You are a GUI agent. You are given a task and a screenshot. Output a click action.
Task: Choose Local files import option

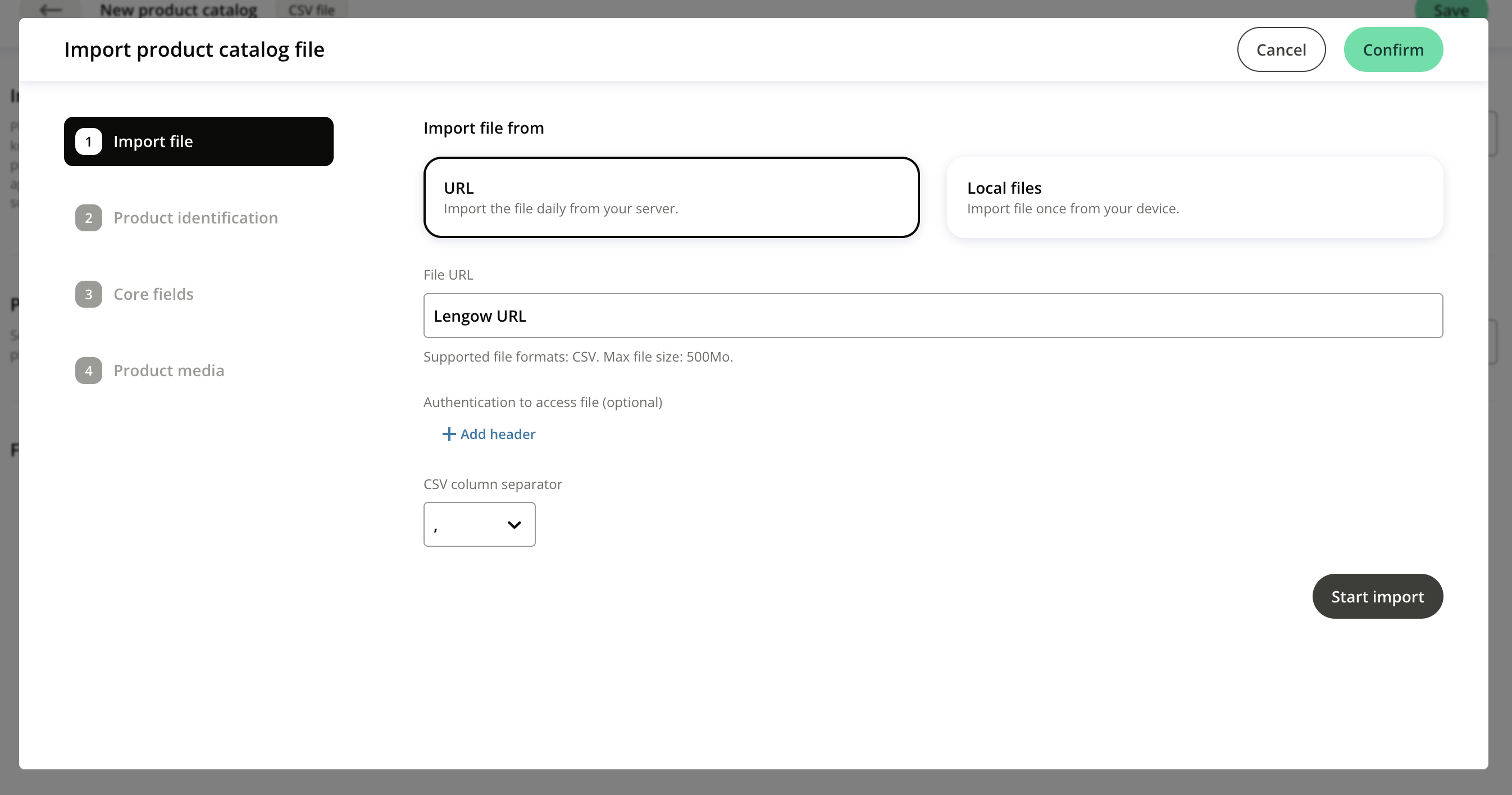tap(1195, 198)
